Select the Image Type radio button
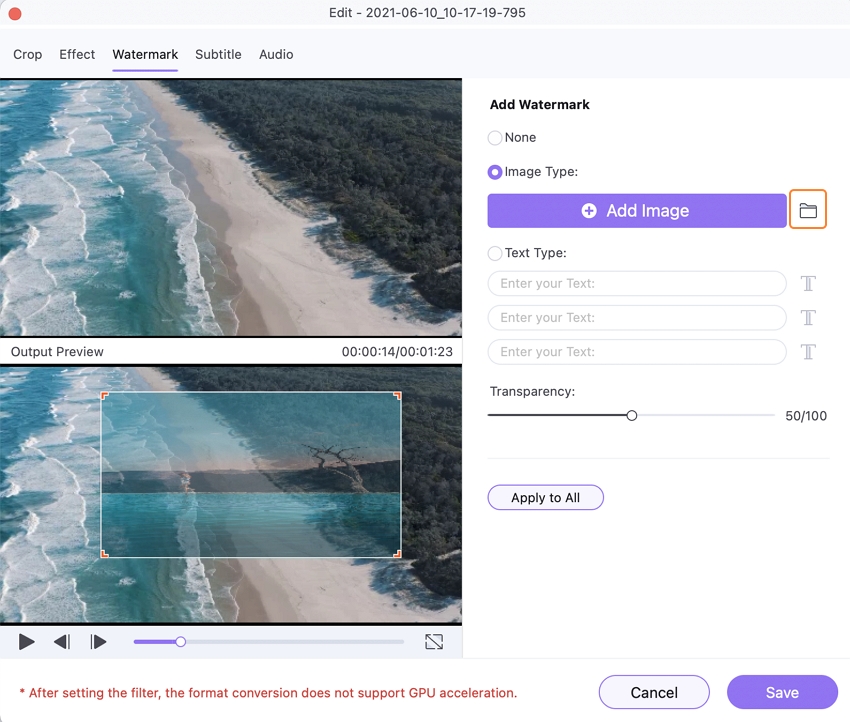Image resolution: width=850 pixels, height=722 pixels. [495, 172]
